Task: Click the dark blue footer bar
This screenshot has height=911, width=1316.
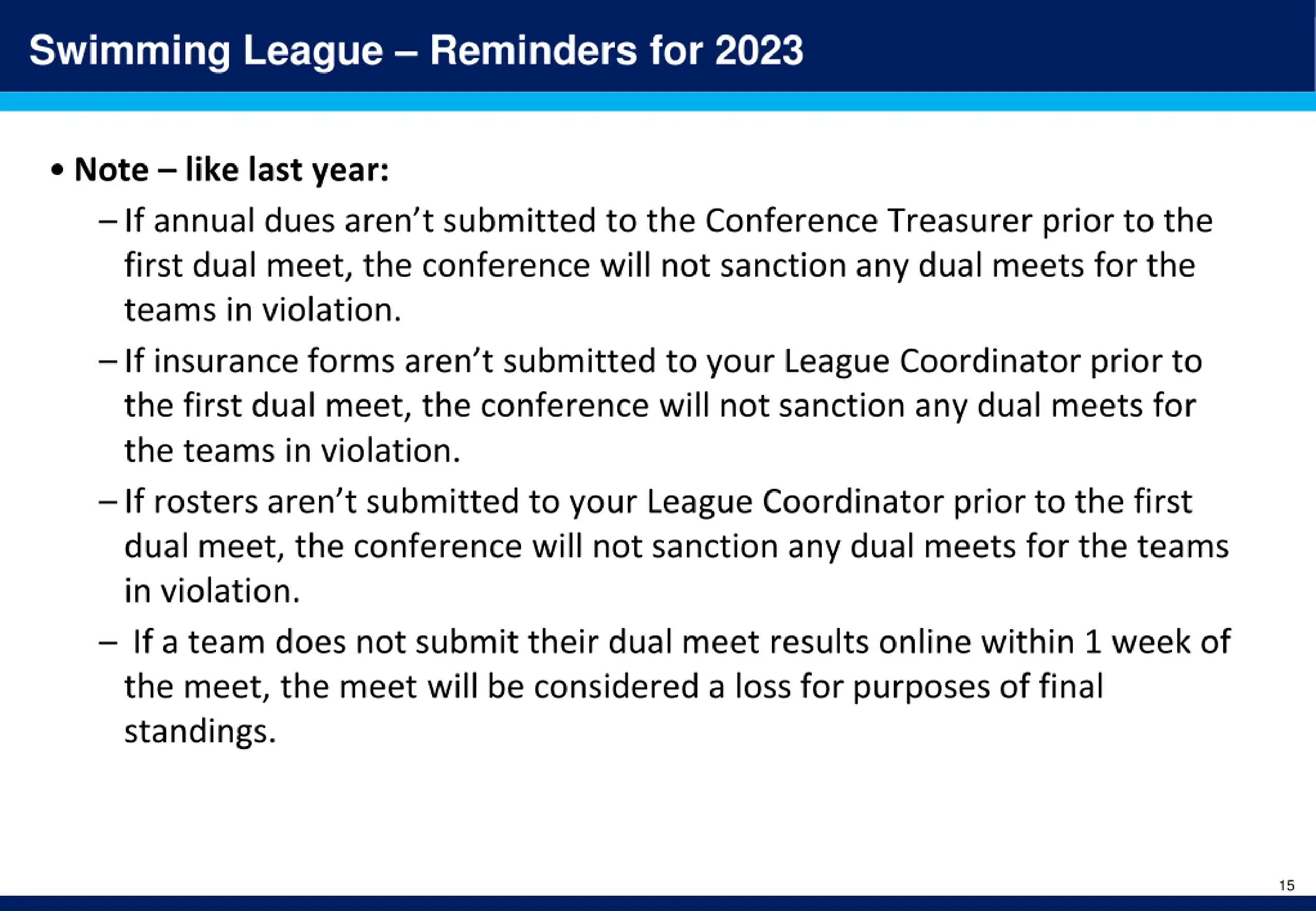Action: coord(658,903)
